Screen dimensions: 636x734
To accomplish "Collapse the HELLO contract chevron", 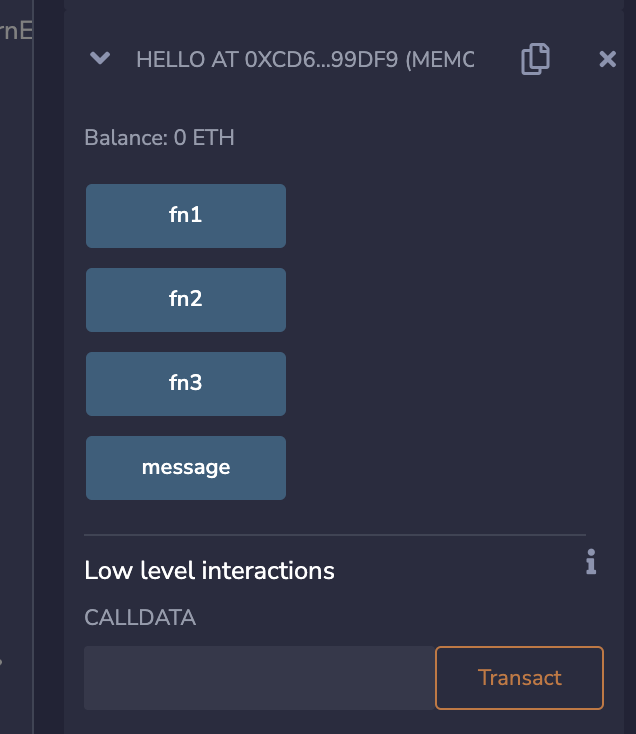I will 100,58.
